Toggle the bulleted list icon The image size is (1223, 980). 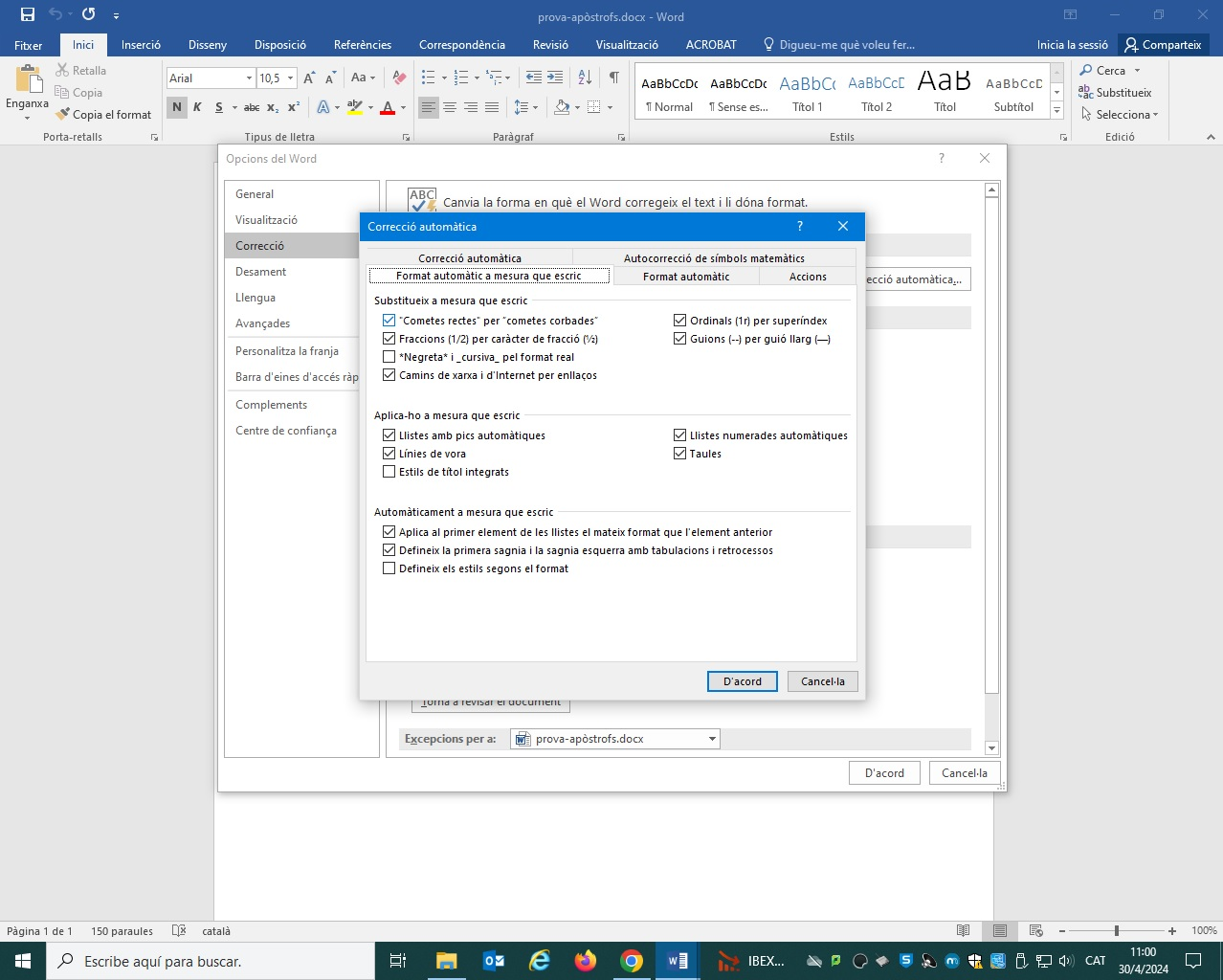click(x=429, y=78)
